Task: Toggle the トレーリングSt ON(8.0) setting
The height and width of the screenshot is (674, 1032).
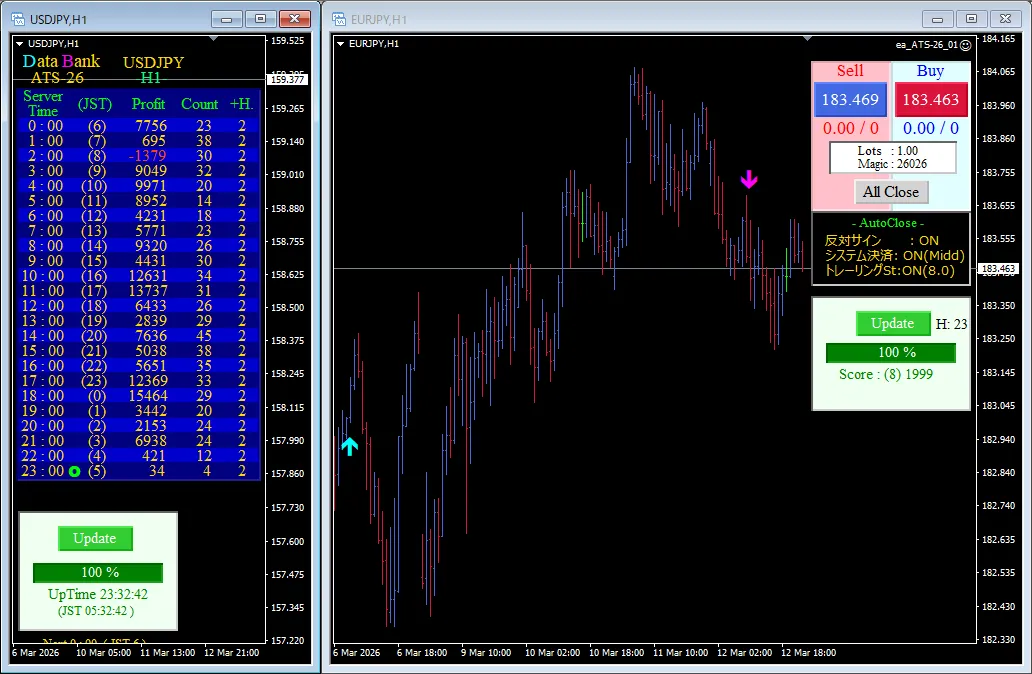Action: pos(889,271)
